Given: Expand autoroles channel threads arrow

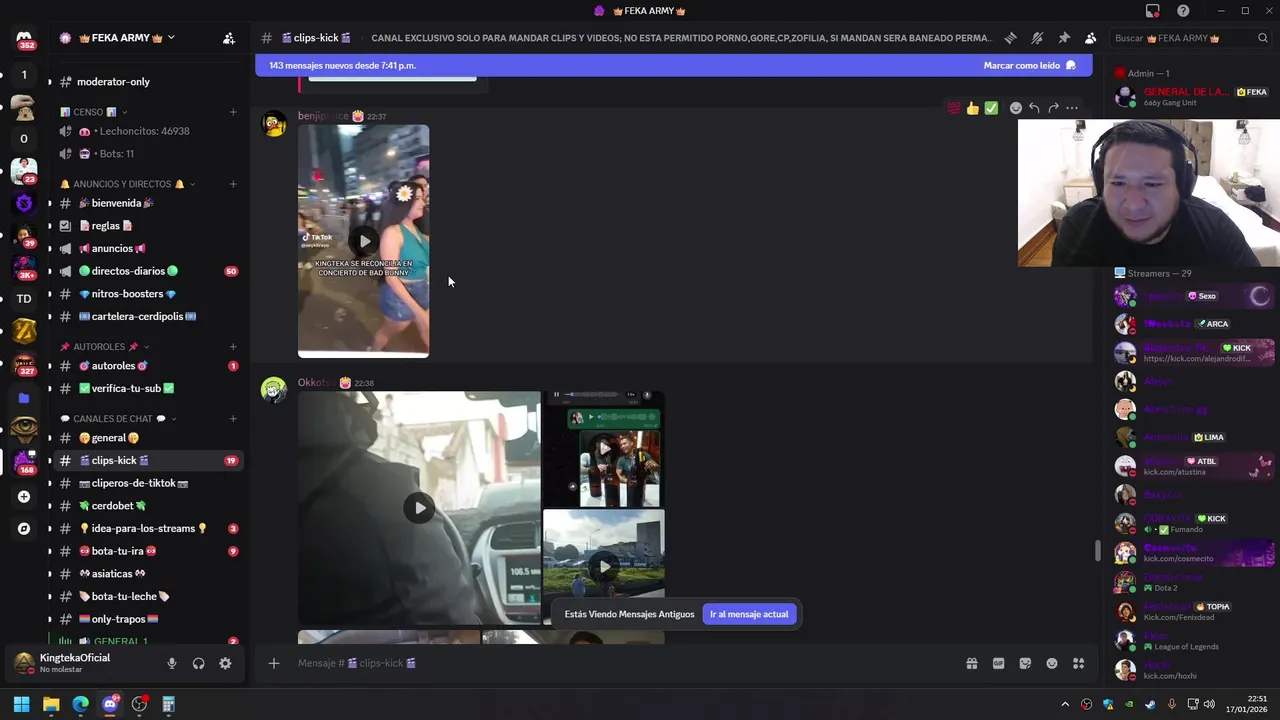Looking at the screenshot, I should (50, 366).
